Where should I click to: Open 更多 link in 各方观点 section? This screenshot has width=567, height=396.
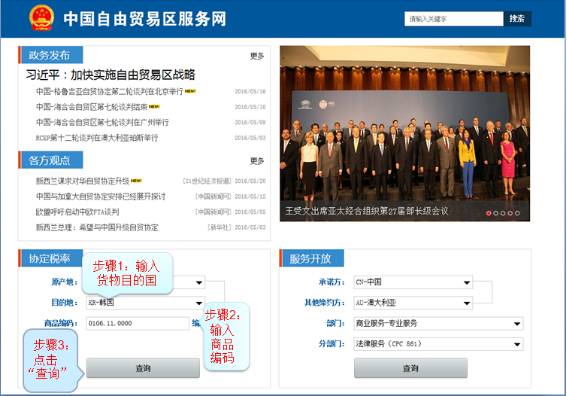(x=257, y=161)
